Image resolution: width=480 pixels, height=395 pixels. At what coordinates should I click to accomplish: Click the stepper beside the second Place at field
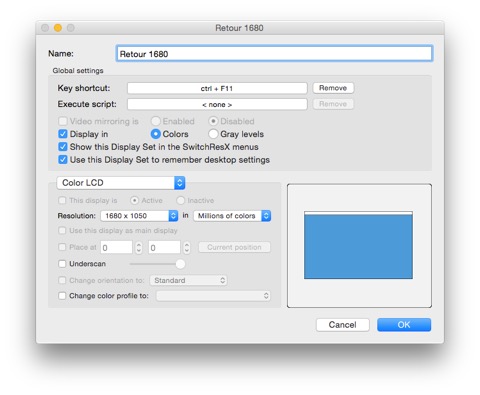tap(187, 248)
